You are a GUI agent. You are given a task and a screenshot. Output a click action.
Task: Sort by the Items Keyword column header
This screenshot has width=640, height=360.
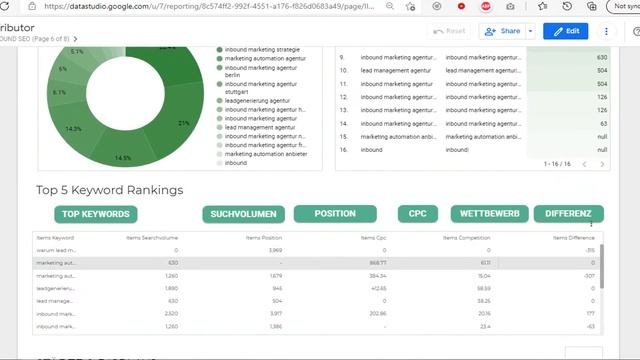tap(55, 238)
